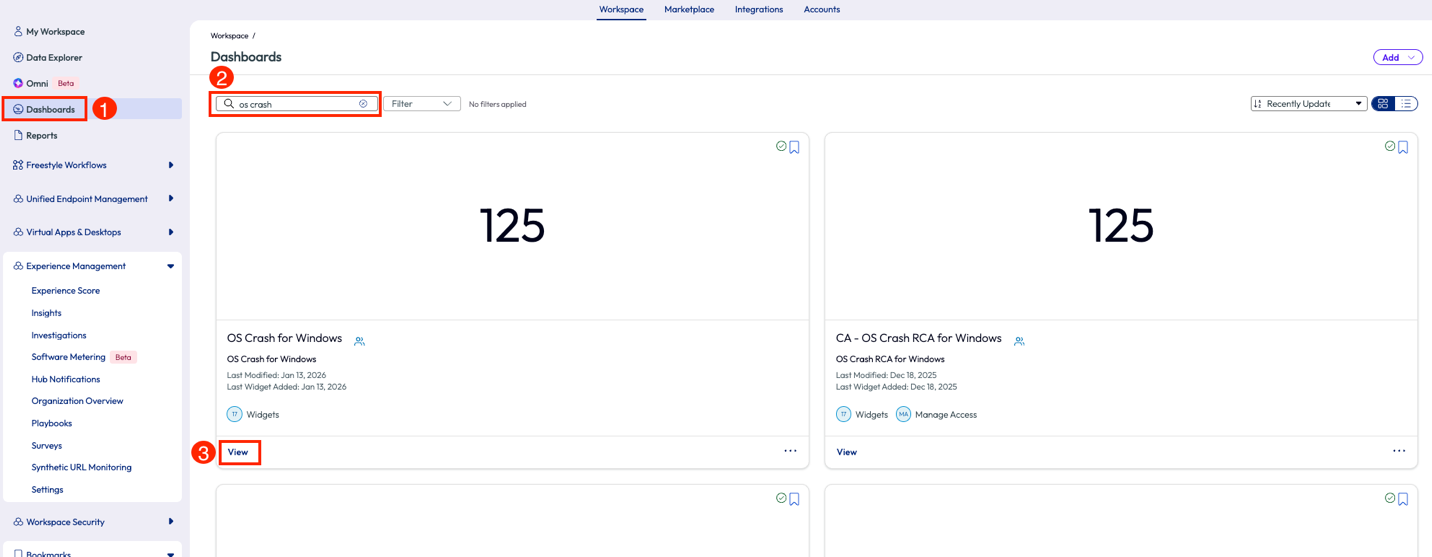The image size is (1432, 557).
Task: Collapse the Experience Management section
Action: [170, 266]
